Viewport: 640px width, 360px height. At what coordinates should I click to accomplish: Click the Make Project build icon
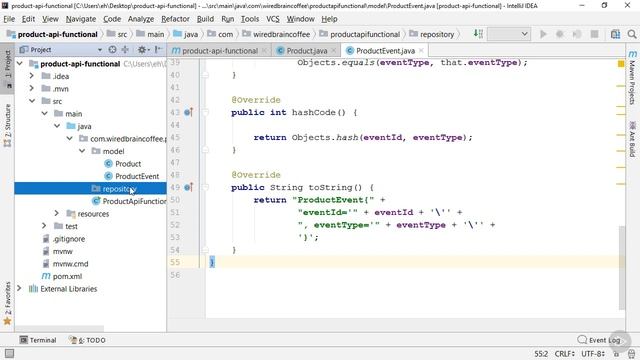478,34
